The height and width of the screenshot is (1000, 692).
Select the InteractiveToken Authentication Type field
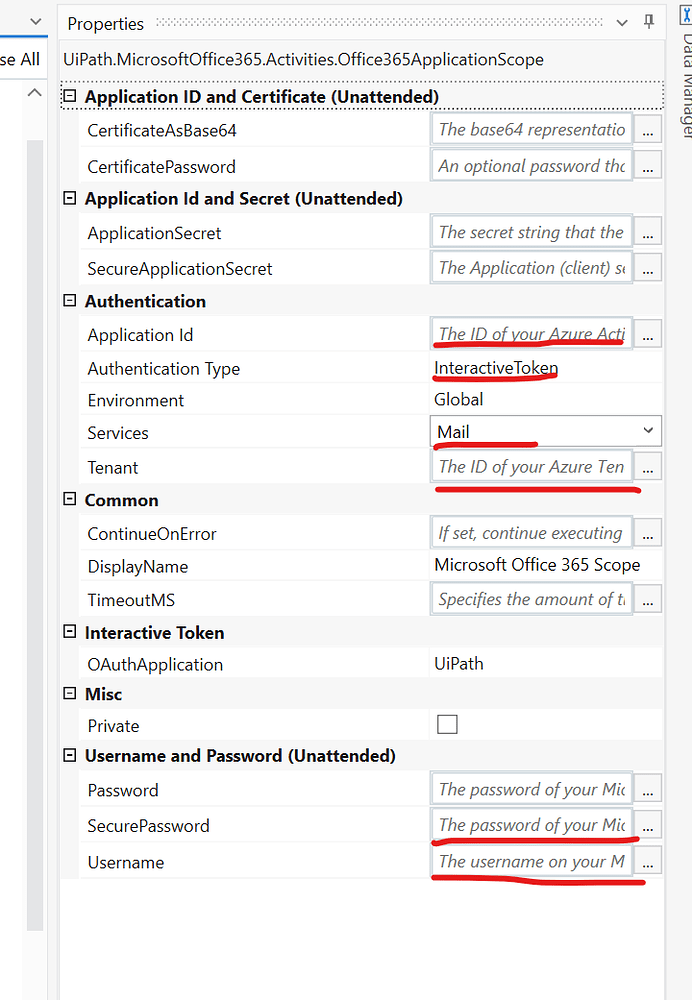coord(495,367)
